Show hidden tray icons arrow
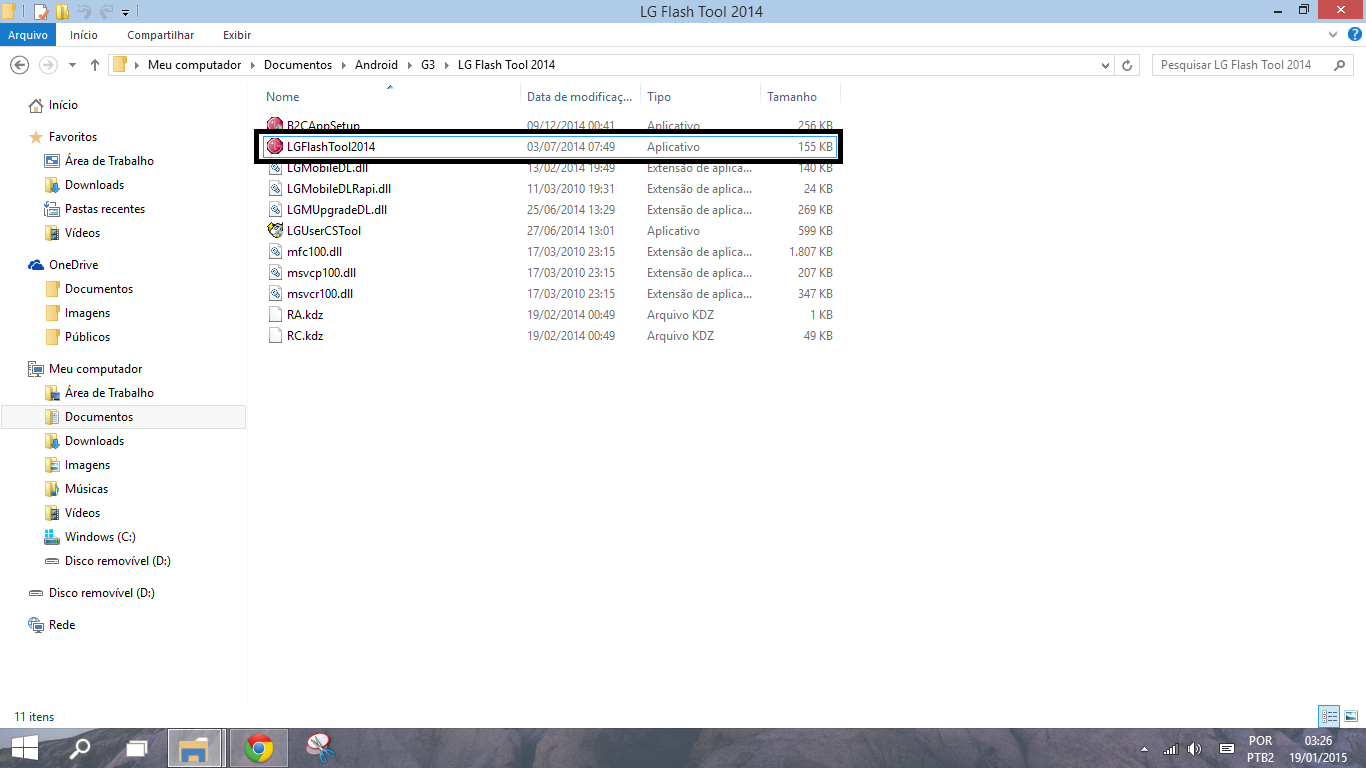 1144,749
